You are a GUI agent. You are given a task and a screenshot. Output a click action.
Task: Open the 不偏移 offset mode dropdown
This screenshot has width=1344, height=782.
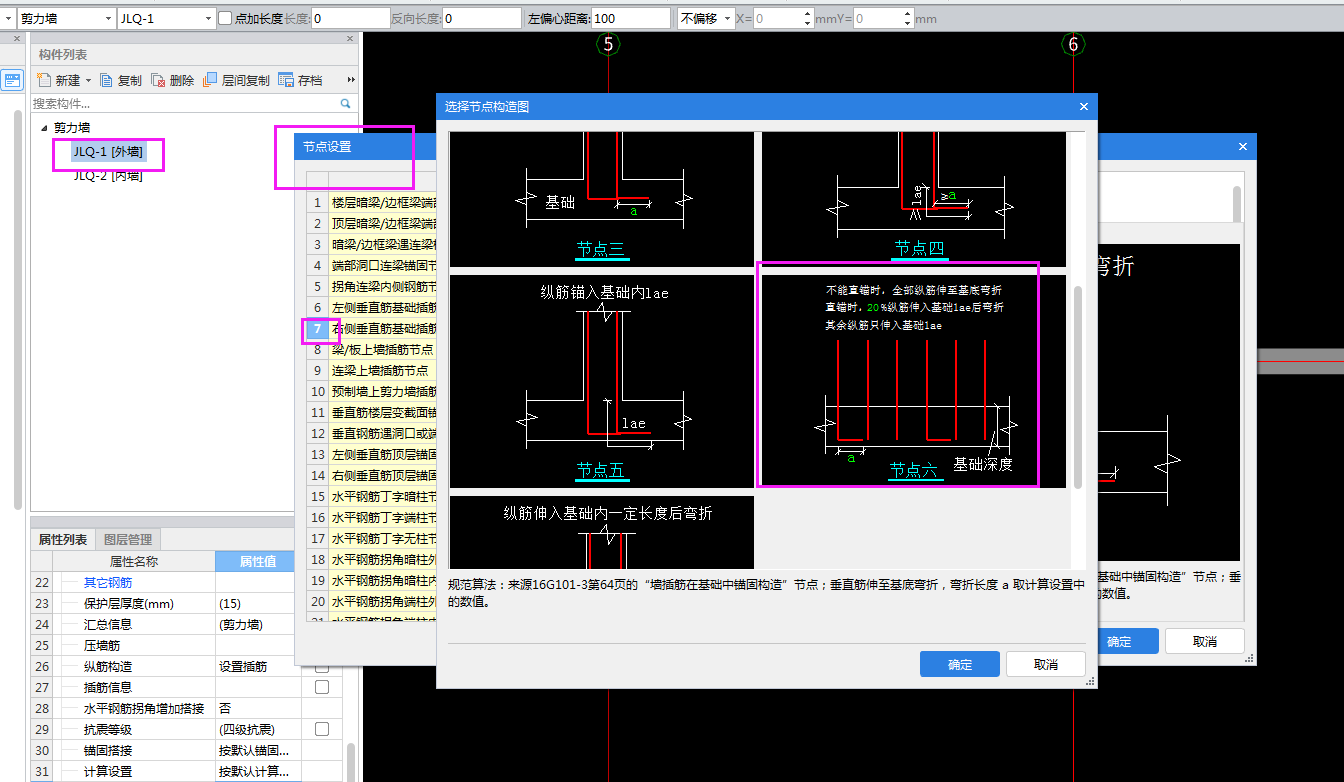coord(727,18)
